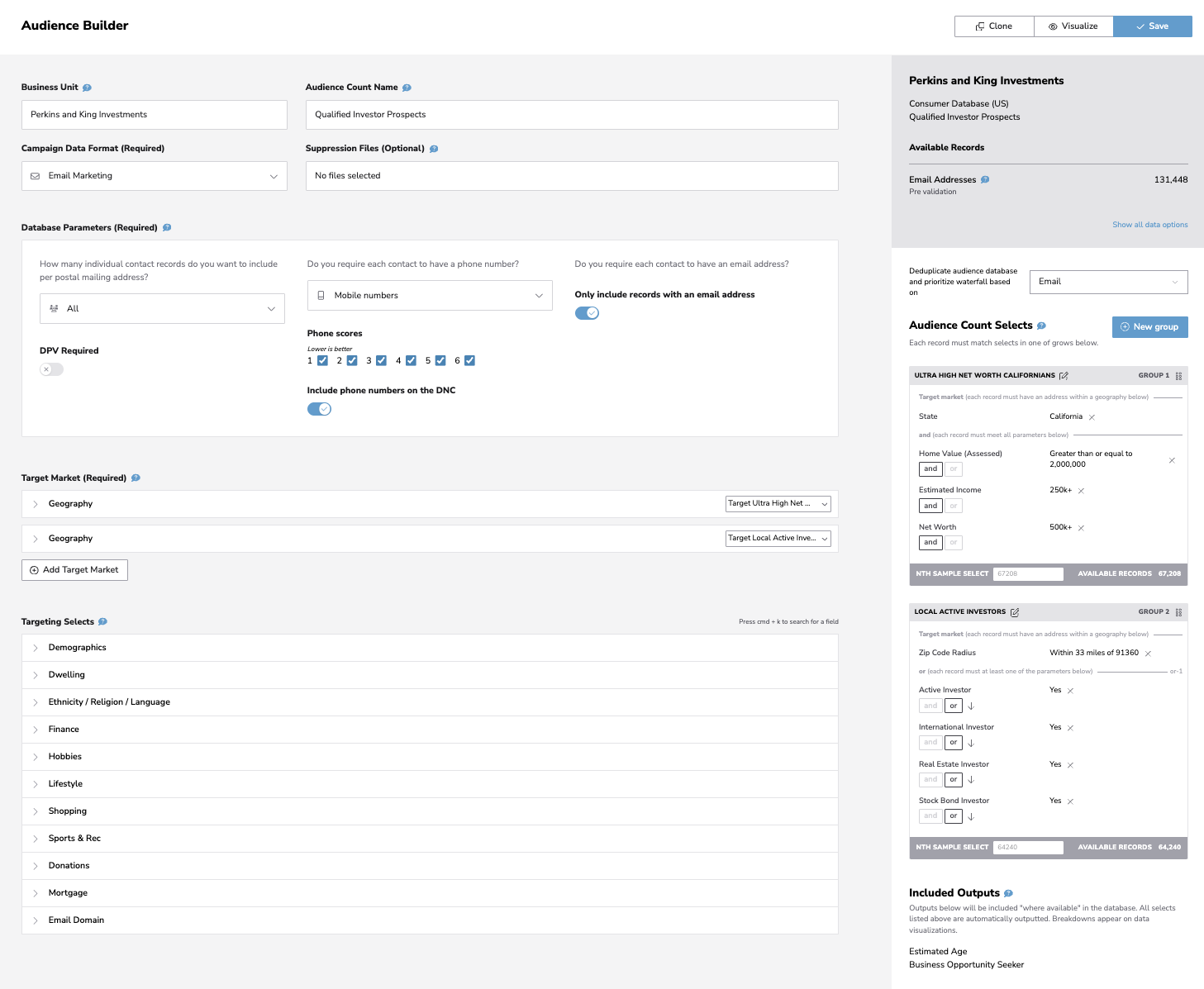The image size is (1204, 989).
Task: Click the Audience Count Name input field
Action: point(572,115)
